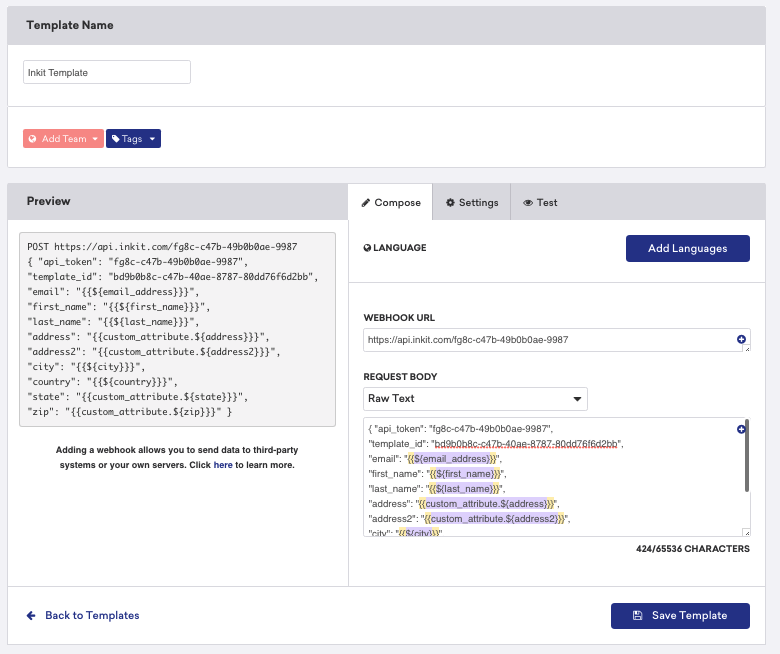Click the Preview POST code block

pos(177,330)
